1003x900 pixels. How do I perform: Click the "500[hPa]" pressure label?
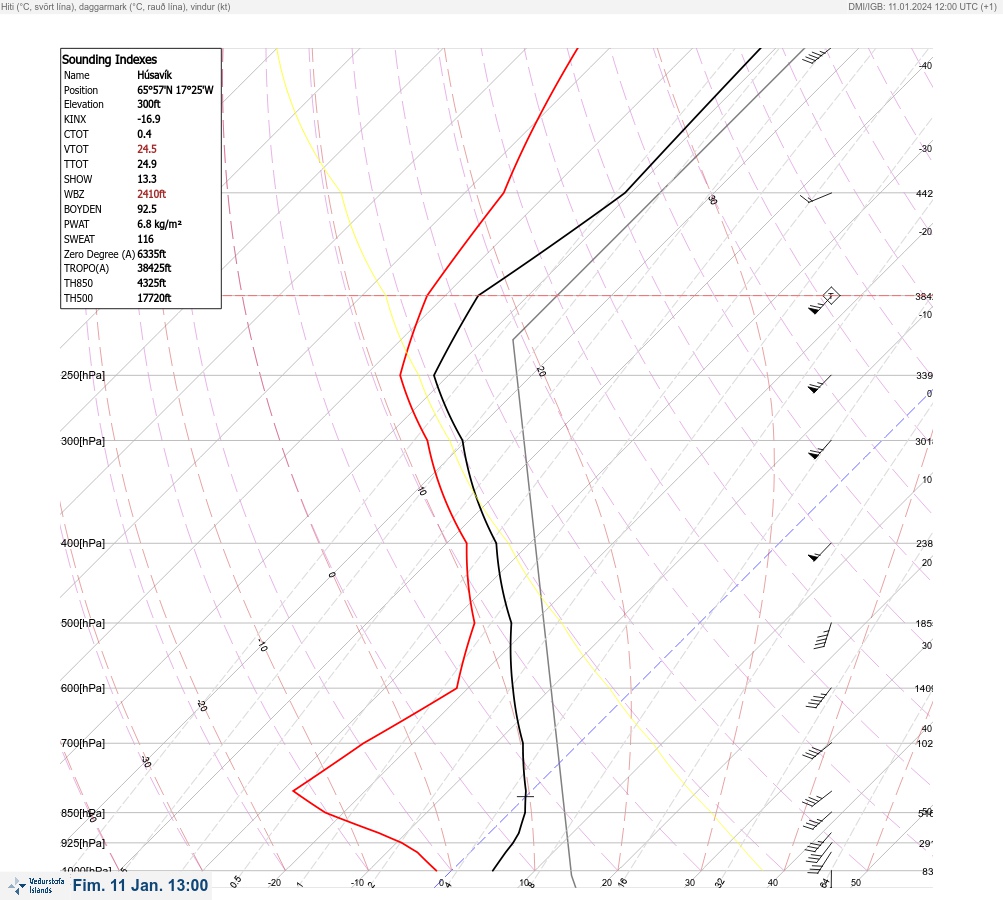point(83,623)
